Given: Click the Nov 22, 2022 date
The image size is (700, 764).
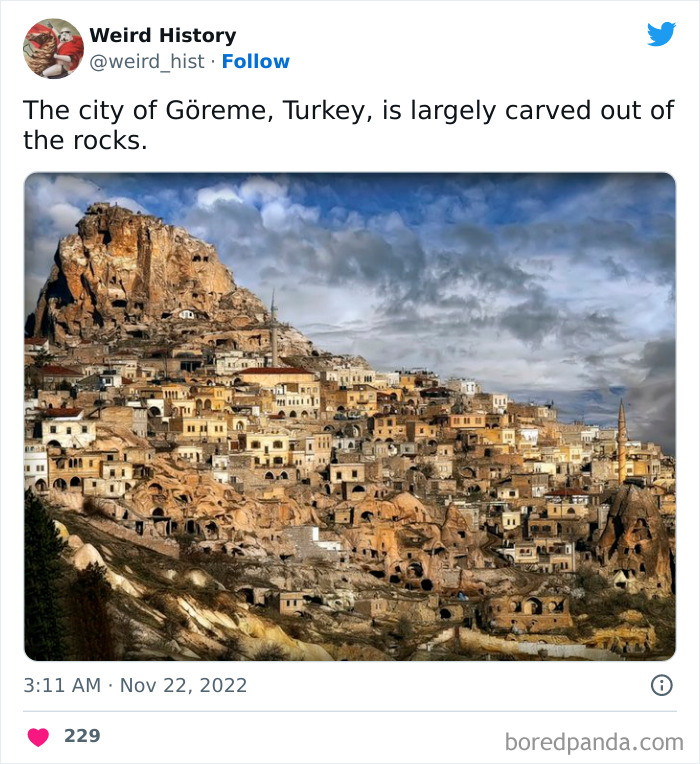Looking at the screenshot, I should (184, 685).
